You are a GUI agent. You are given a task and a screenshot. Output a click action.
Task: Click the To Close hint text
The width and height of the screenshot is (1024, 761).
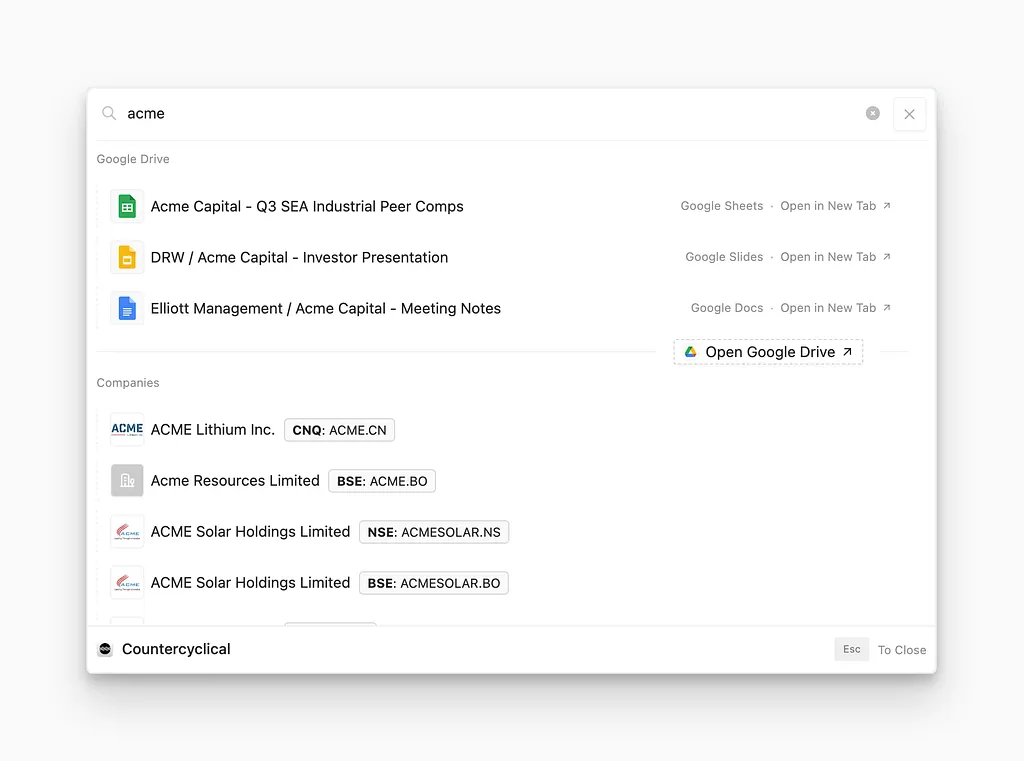902,650
